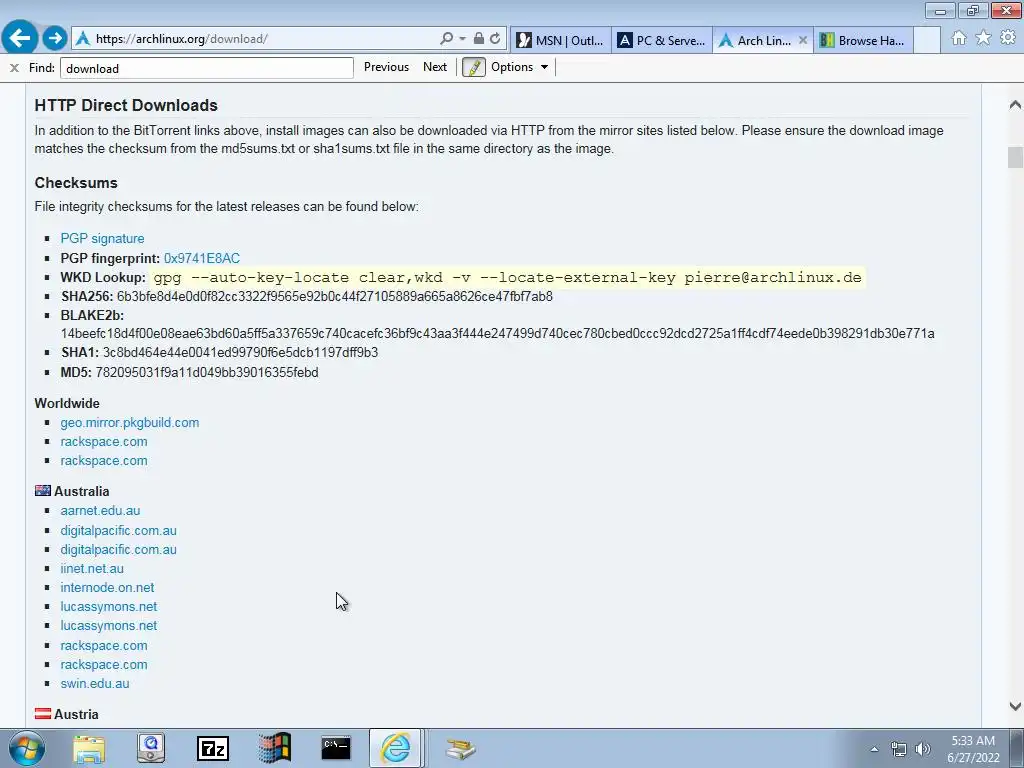Open first lucassymons.net mirror link
Image resolution: width=1024 pixels, height=768 pixels.
point(109,606)
